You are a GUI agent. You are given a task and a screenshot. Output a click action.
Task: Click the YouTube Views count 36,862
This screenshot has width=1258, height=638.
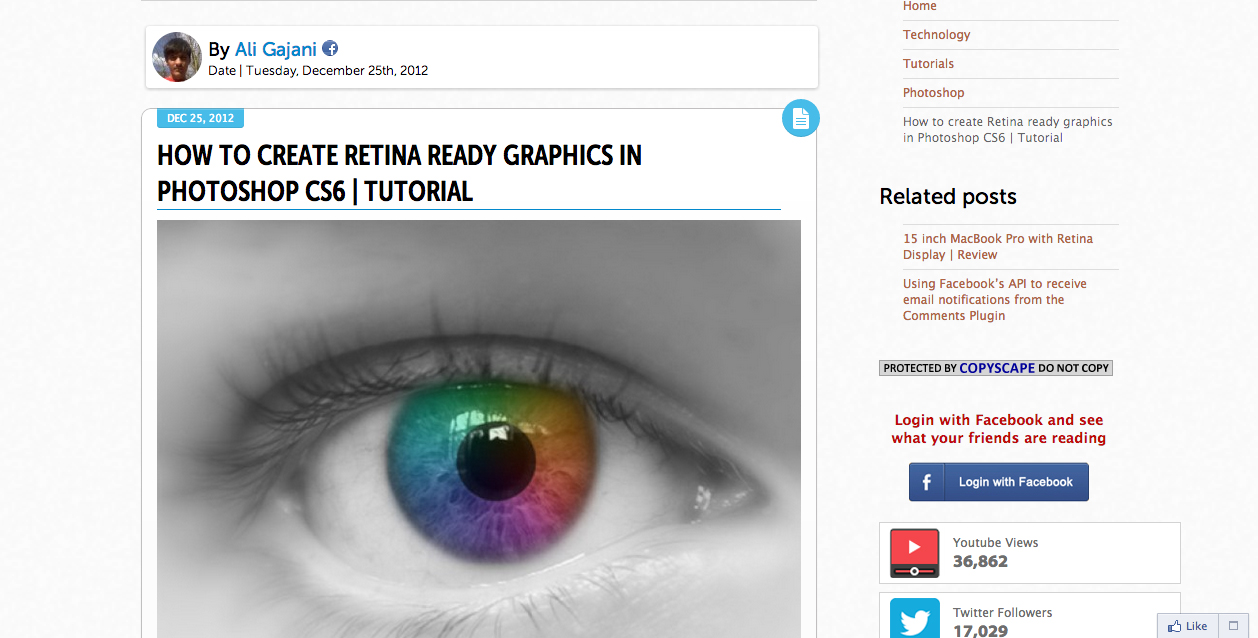click(980, 562)
